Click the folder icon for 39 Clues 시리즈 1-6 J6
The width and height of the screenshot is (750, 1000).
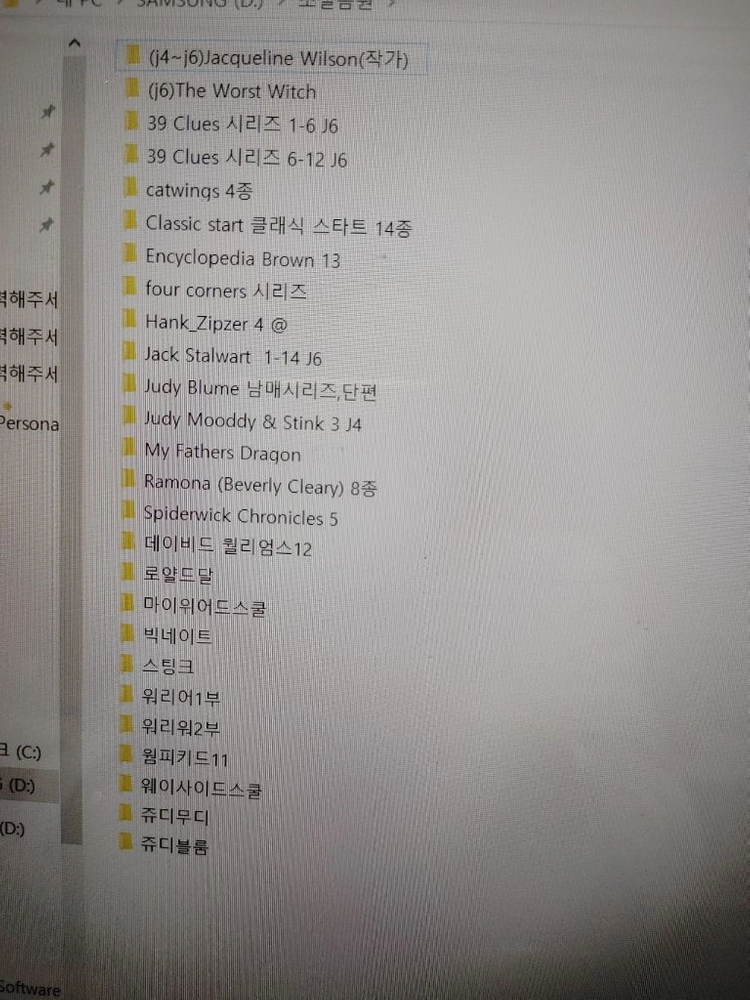tap(132, 121)
